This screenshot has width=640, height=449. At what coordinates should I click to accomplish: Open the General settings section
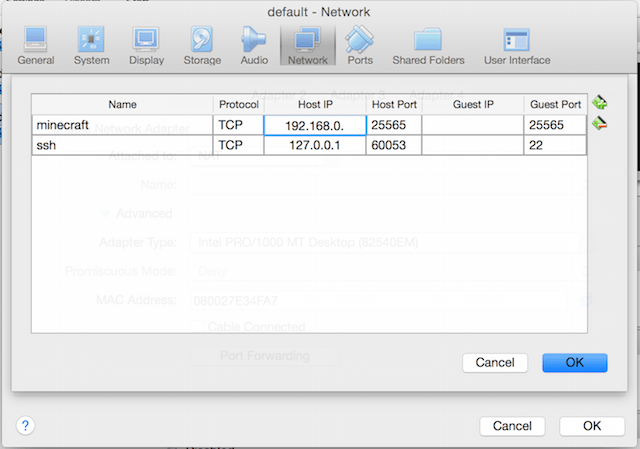pos(36,46)
